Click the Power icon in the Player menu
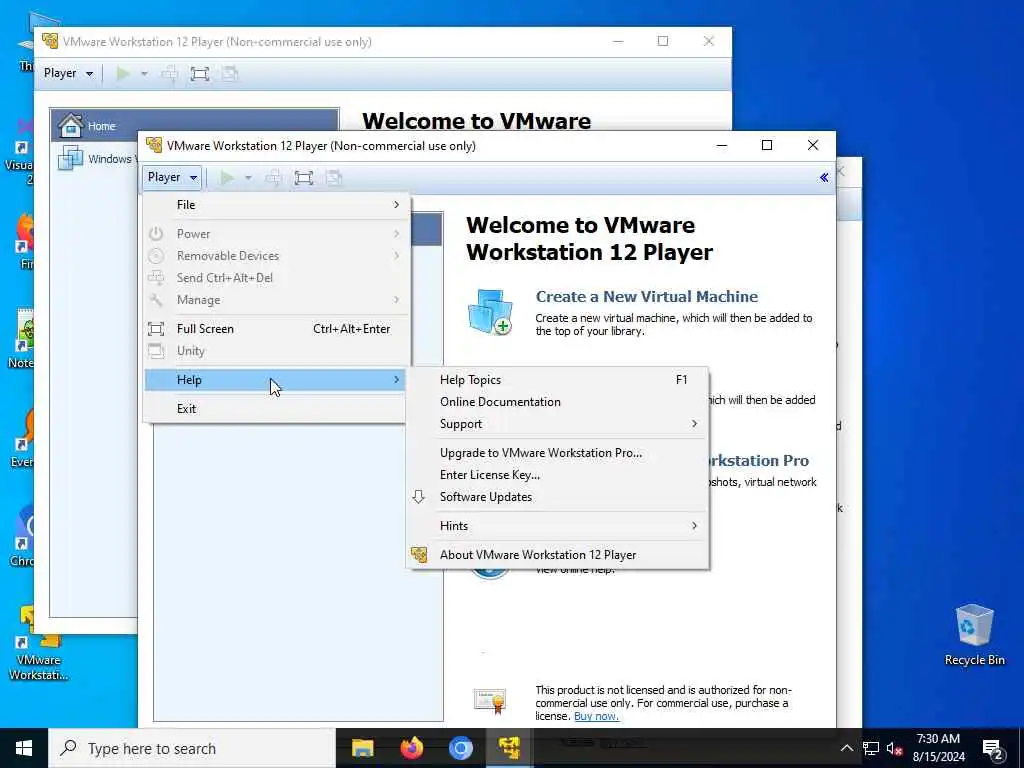 coord(155,233)
